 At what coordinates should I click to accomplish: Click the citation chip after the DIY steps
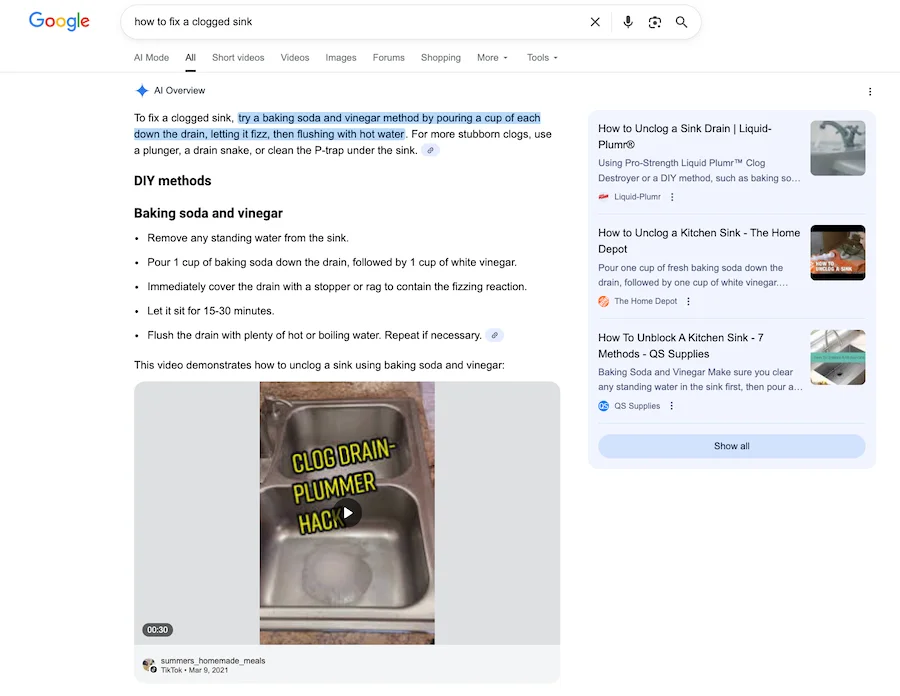pyautogui.click(x=494, y=335)
